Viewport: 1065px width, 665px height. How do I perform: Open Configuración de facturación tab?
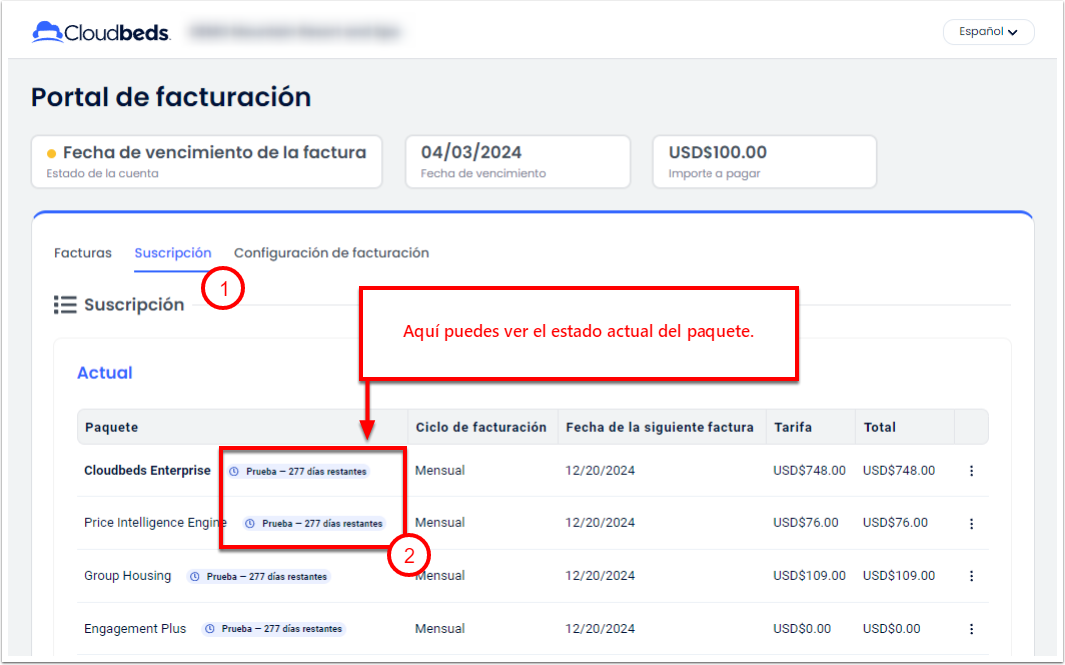pyautogui.click(x=331, y=253)
